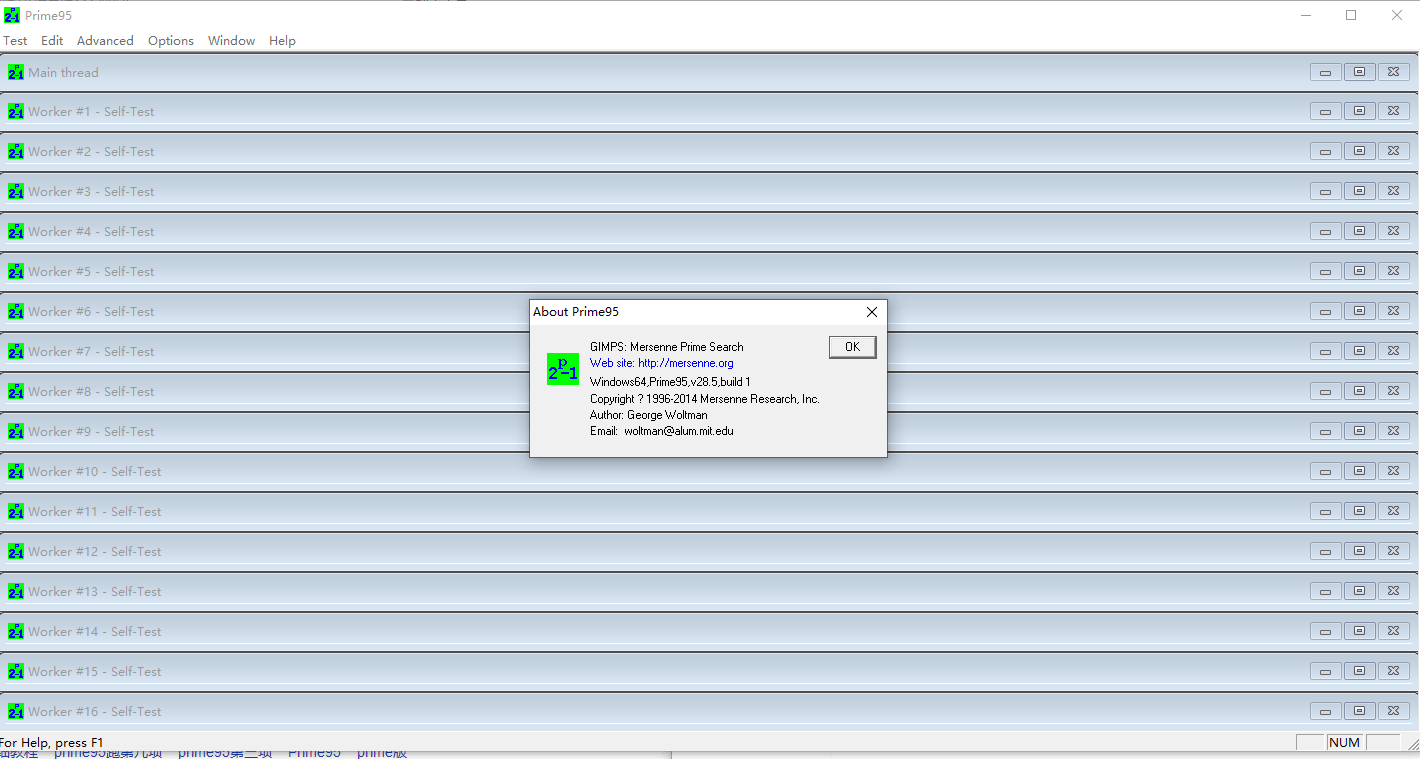
Task: Open the Advanced menu
Action: click(105, 41)
